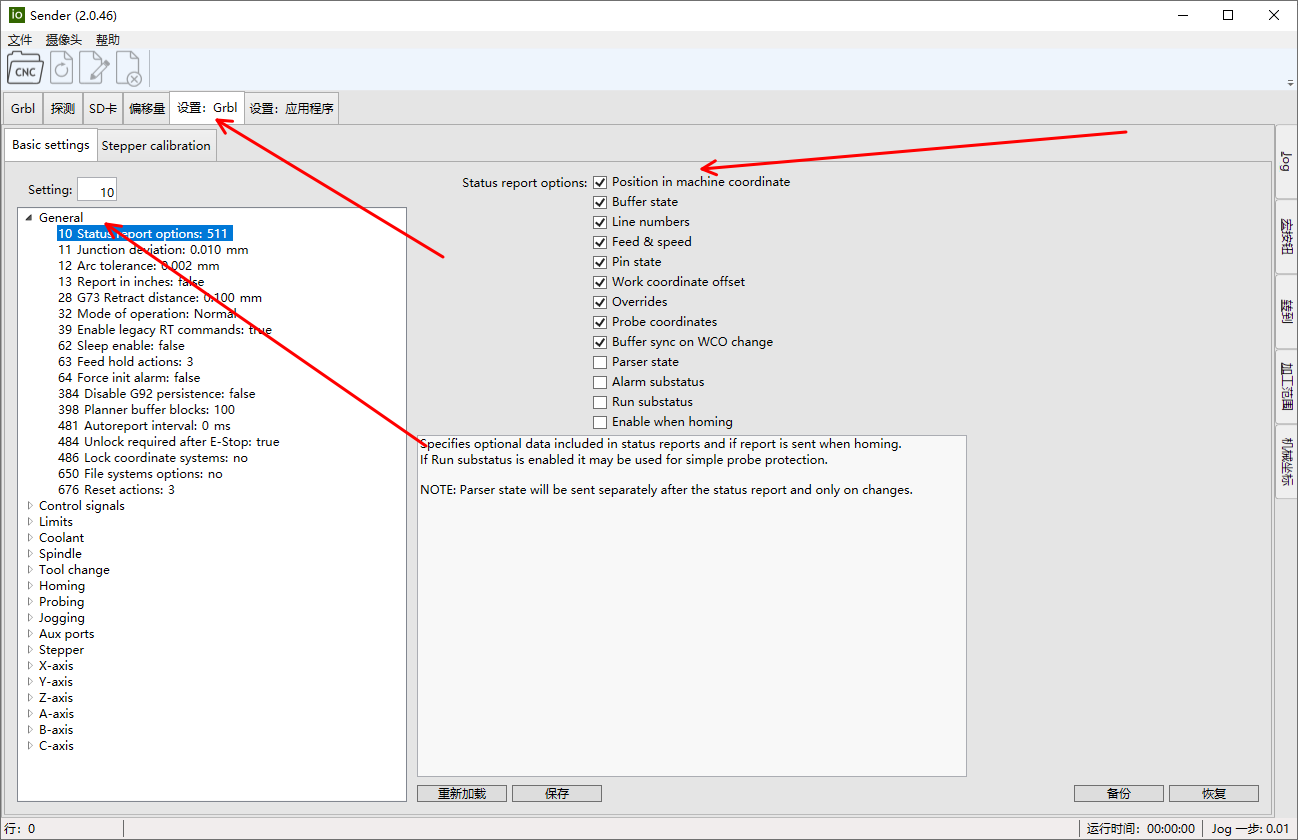Switch to the Stepper calibration tab
This screenshot has height=840, width=1298.
point(156,145)
